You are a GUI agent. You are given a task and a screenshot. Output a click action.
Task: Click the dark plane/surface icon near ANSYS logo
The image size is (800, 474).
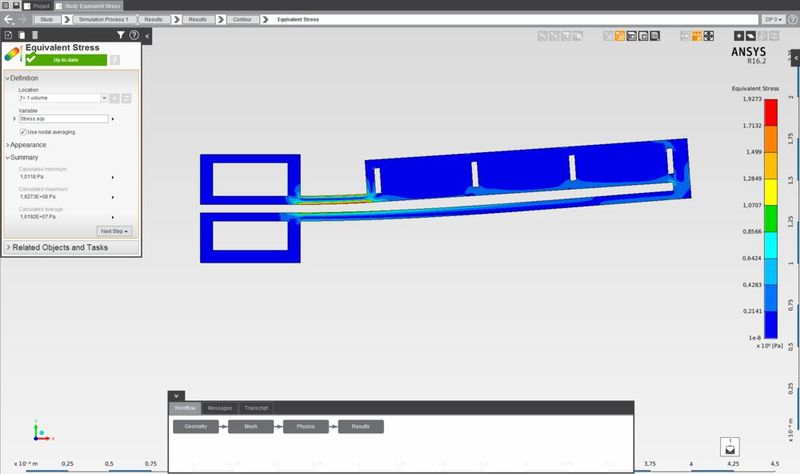(751, 36)
